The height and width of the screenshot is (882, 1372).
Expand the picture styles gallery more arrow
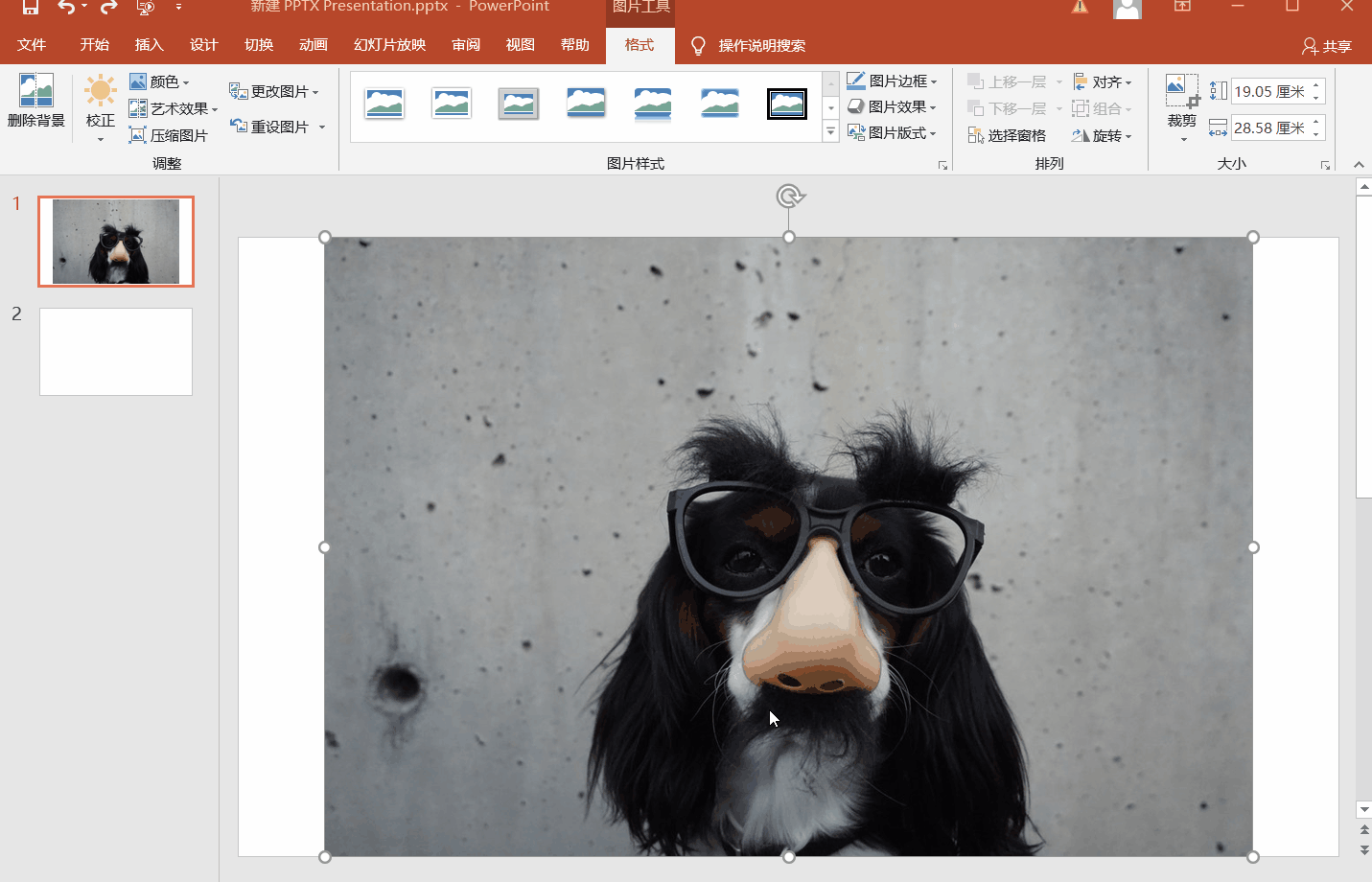click(831, 132)
